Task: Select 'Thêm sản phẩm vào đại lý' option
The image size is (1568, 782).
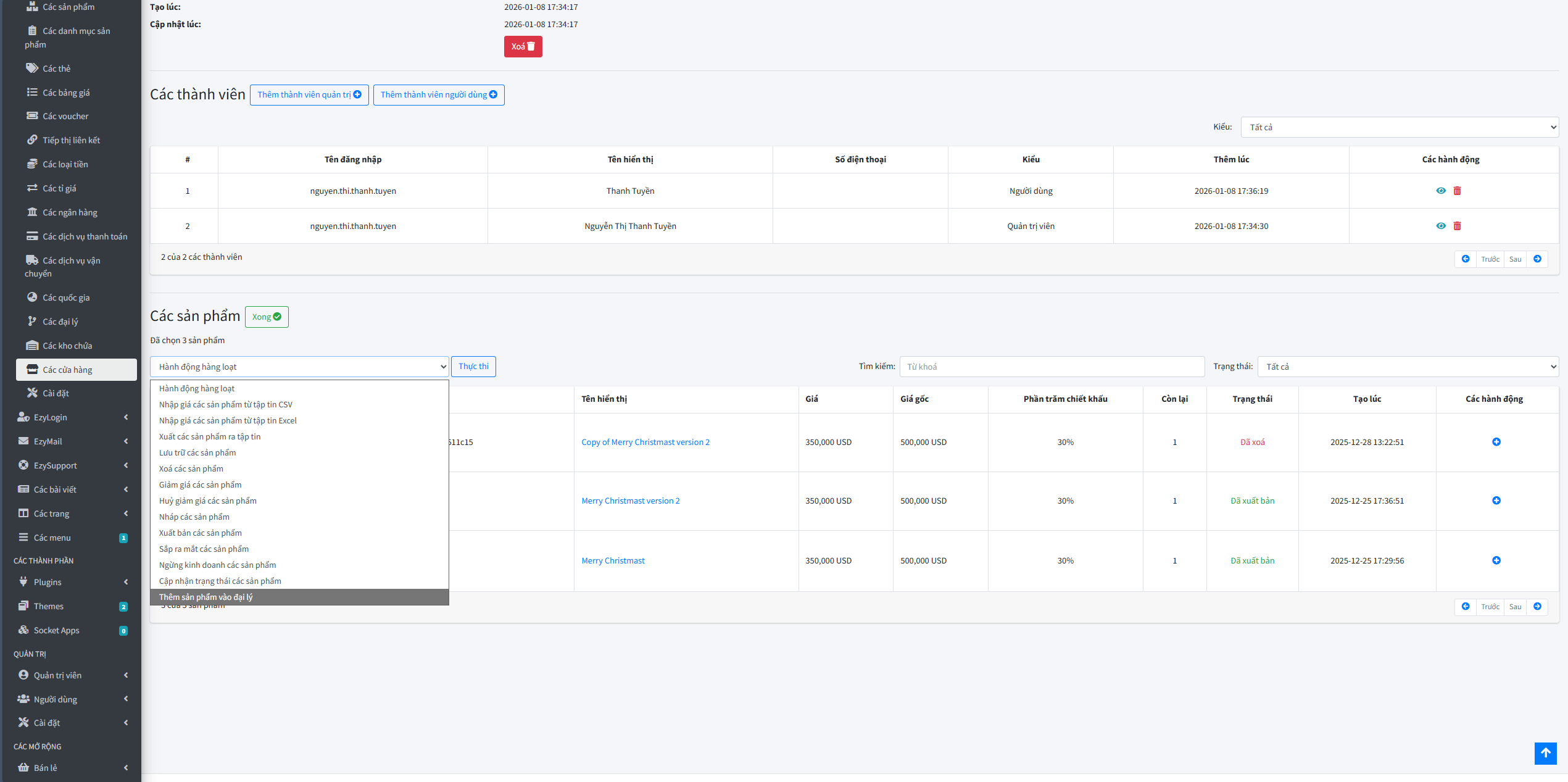Action: click(206, 597)
